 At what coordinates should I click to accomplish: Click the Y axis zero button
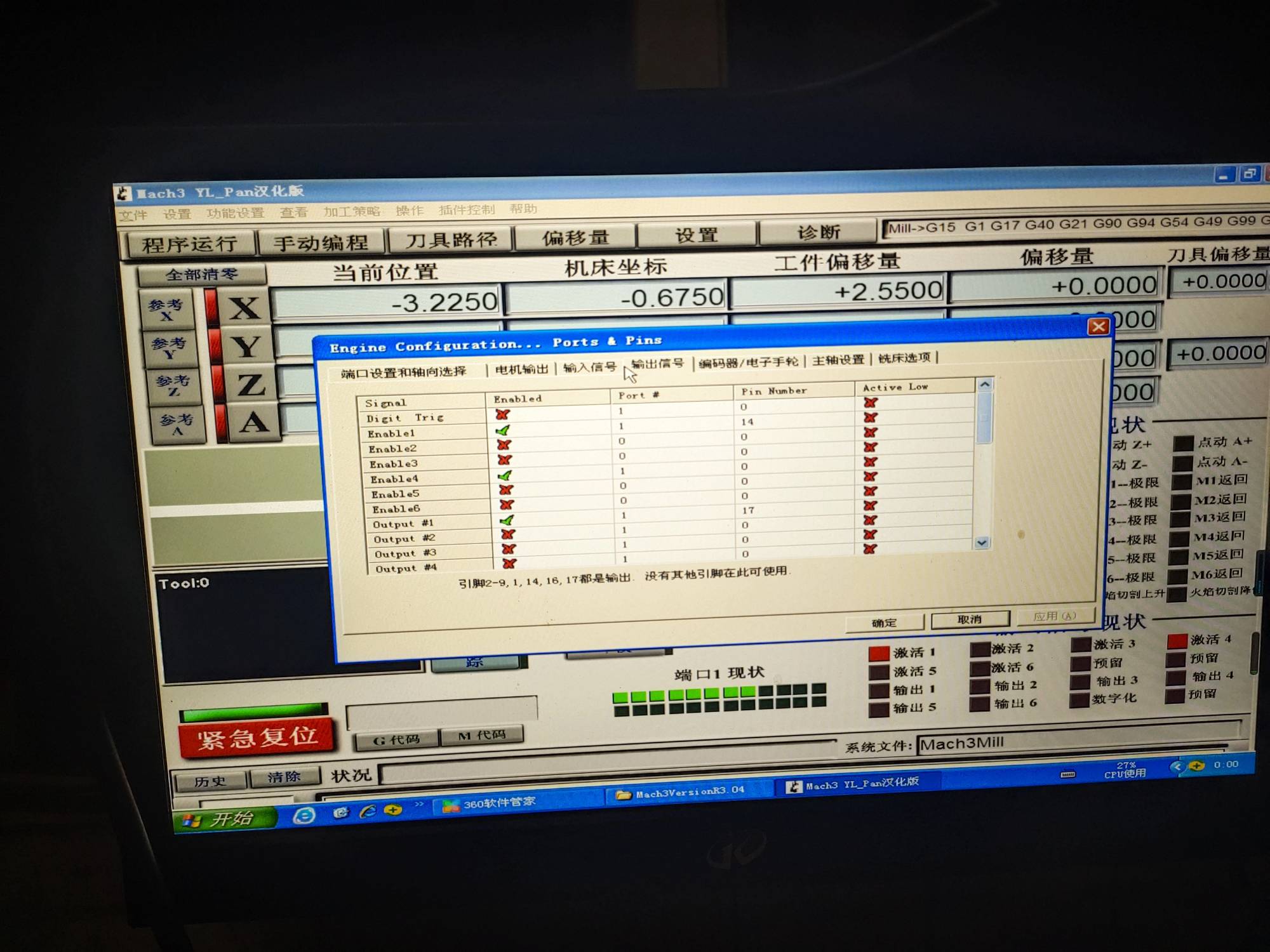point(247,347)
